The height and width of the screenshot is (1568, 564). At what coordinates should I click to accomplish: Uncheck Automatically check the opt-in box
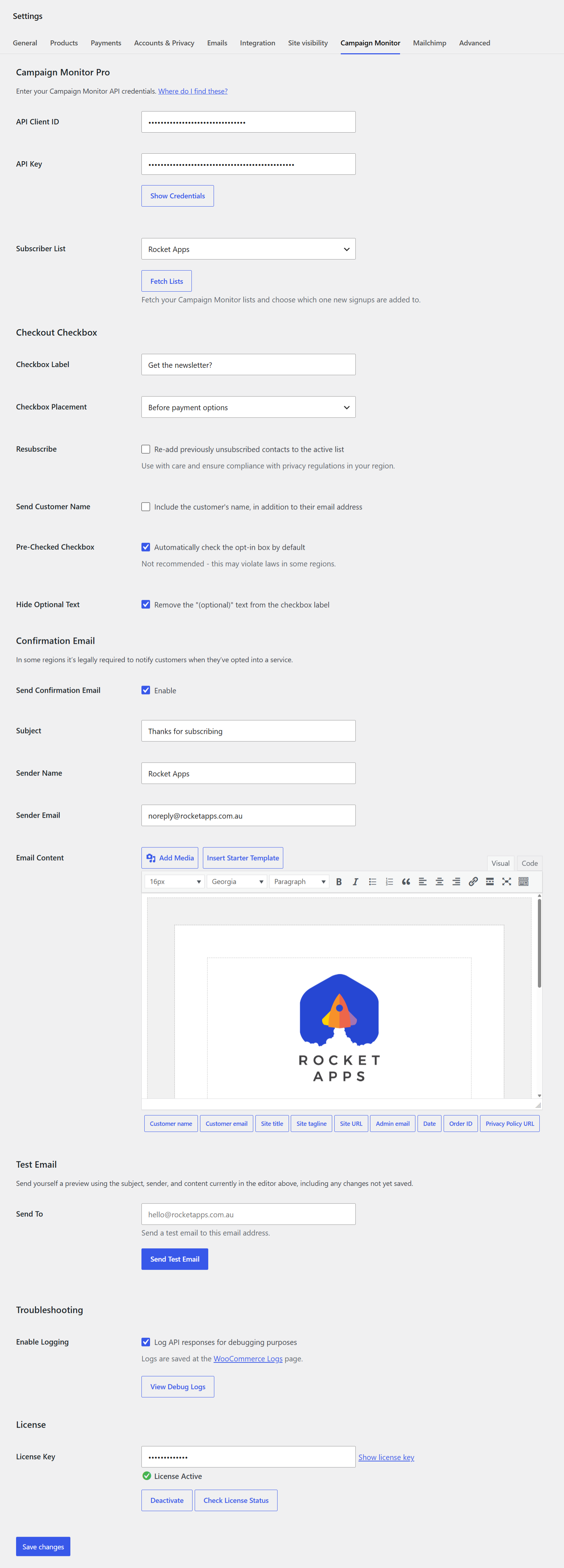[x=146, y=547]
